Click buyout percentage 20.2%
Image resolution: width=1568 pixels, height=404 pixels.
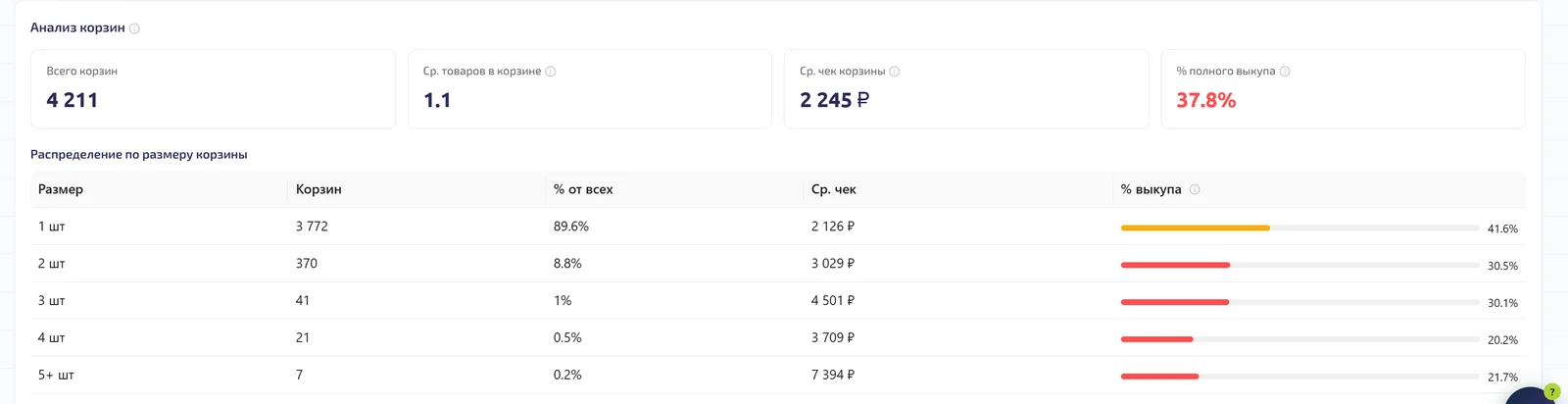pyautogui.click(x=1502, y=341)
